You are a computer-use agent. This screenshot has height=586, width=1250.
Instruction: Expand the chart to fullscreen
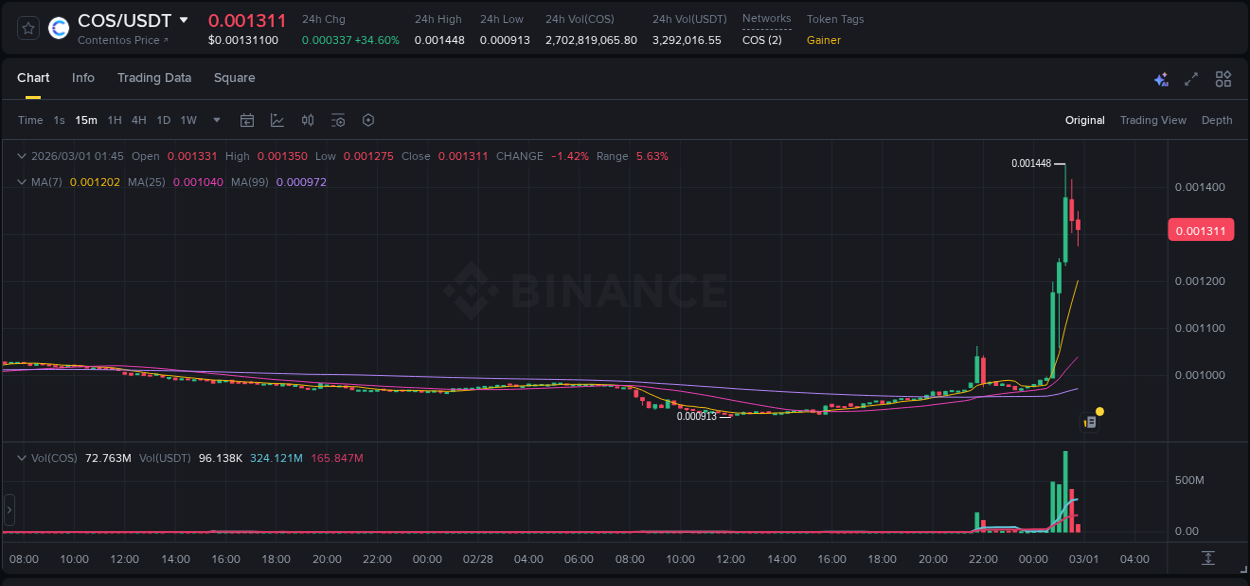[x=1191, y=78]
